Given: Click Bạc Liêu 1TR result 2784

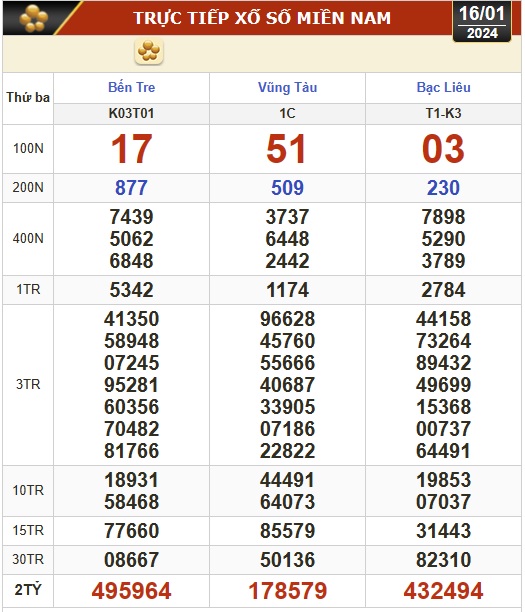Looking at the screenshot, I should (443, 290).
